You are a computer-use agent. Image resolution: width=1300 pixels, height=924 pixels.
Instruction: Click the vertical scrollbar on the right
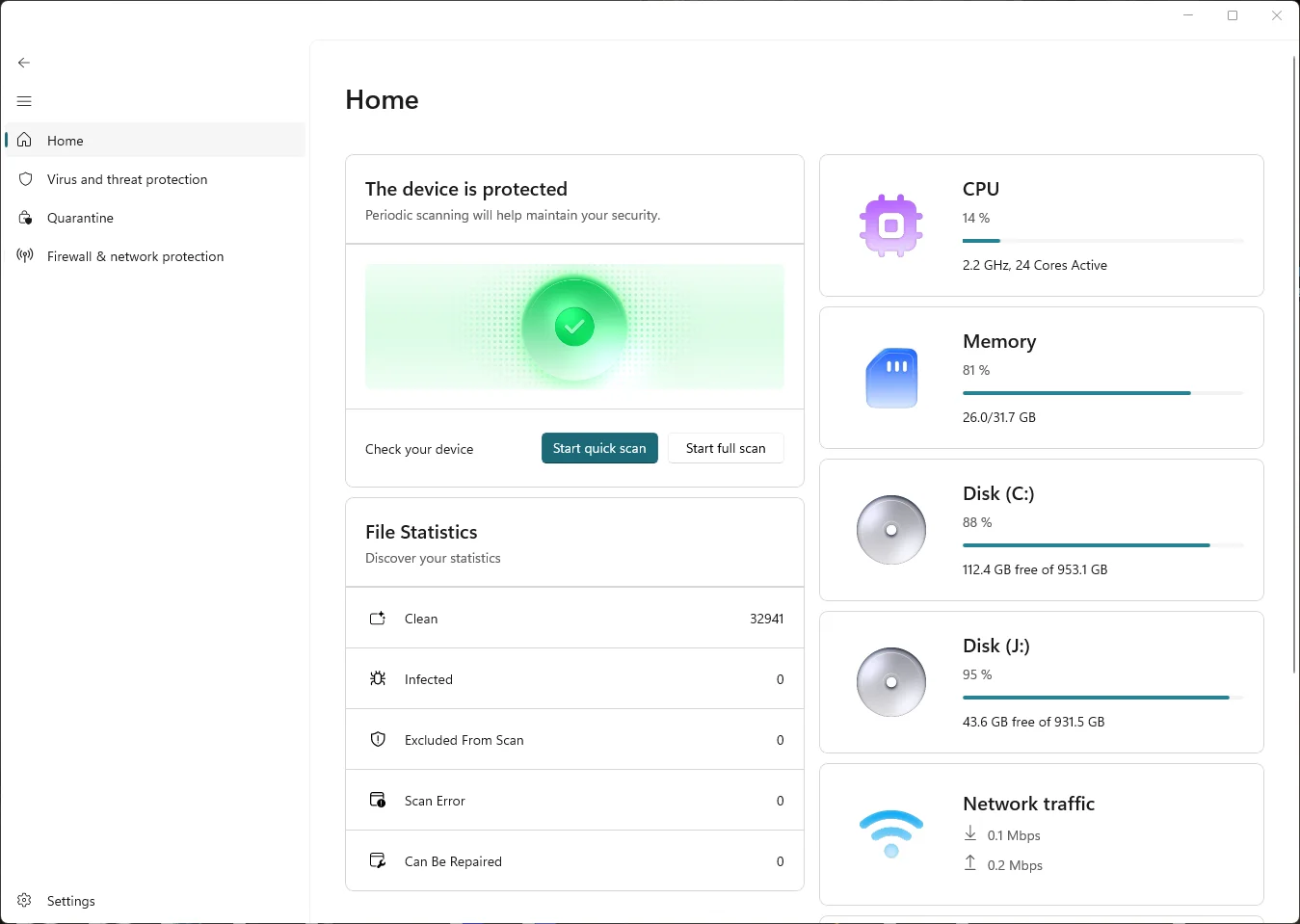point(1294,364)
